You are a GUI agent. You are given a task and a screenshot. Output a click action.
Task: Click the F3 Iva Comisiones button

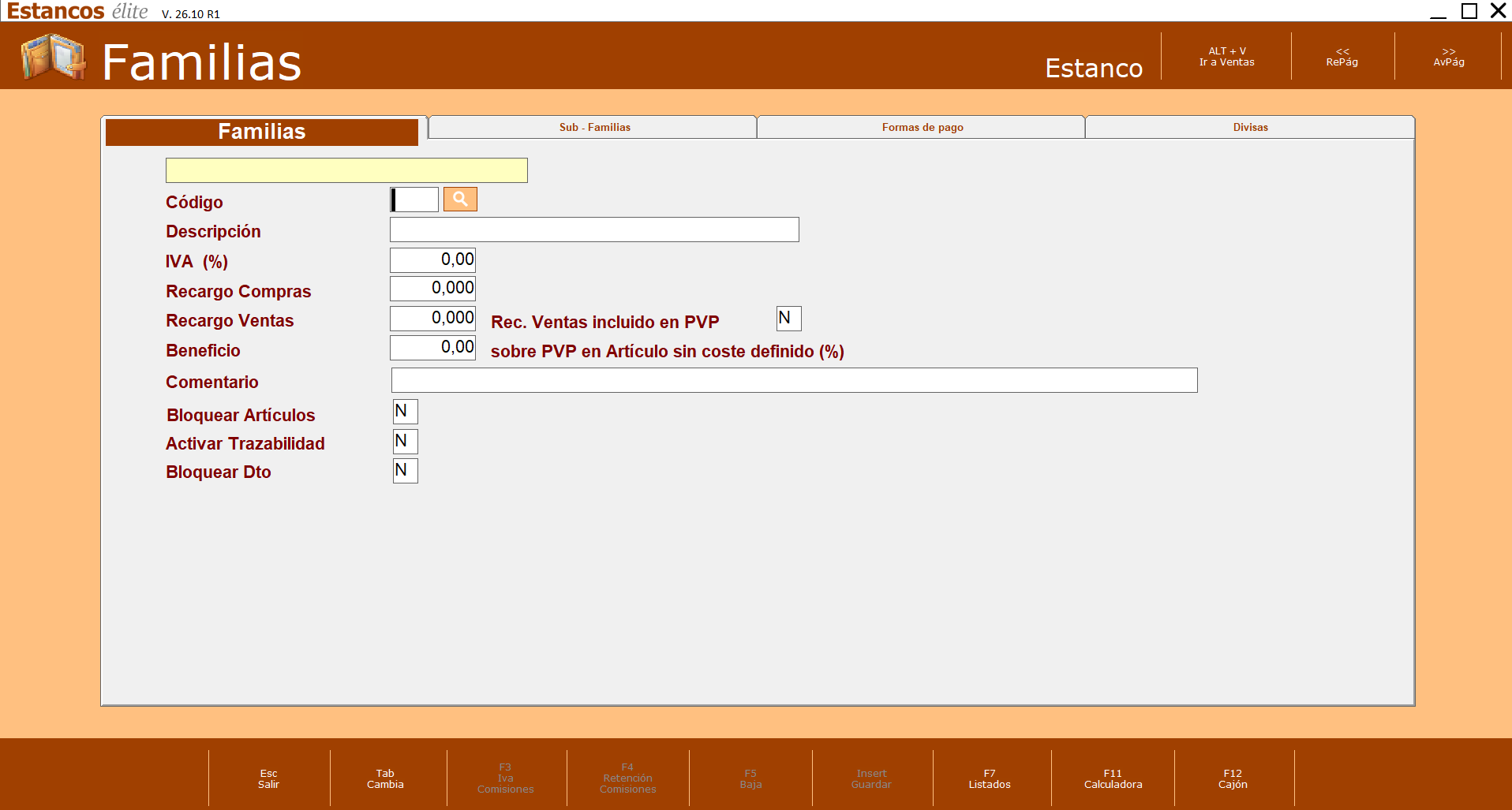tap(505, 778)
